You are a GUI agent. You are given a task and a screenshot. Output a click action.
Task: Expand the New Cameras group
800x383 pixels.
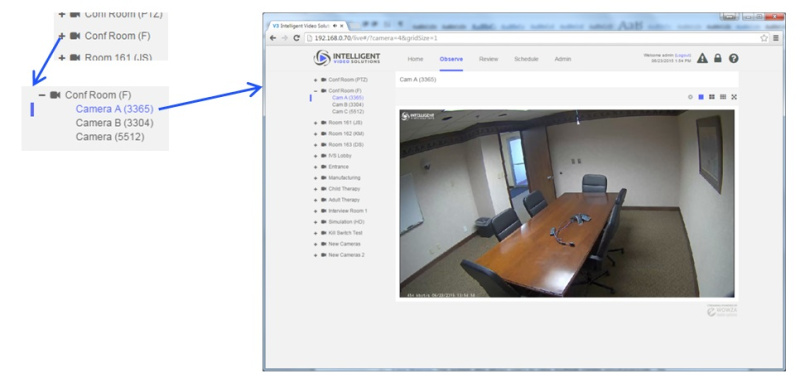coord(316,244)
